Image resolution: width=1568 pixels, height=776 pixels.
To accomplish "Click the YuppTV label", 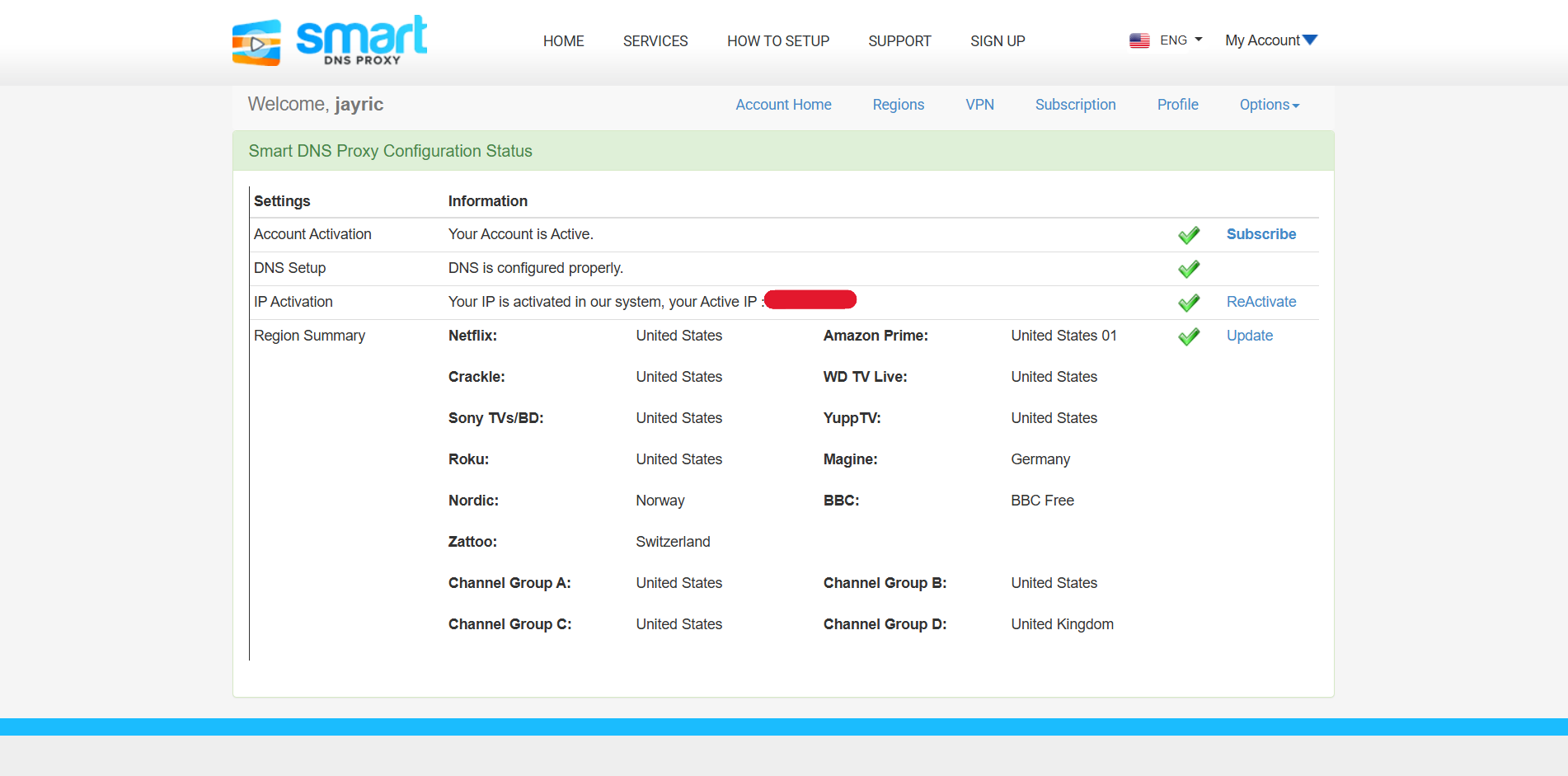I will tap(852, 418).
